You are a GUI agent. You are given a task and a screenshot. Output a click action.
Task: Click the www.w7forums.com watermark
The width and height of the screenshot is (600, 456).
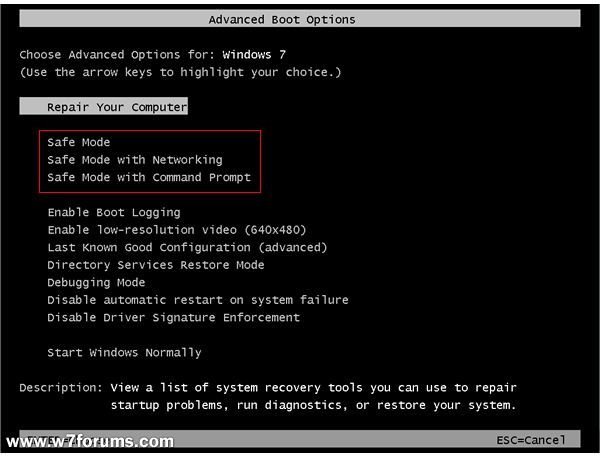click(x=90, y=442)
